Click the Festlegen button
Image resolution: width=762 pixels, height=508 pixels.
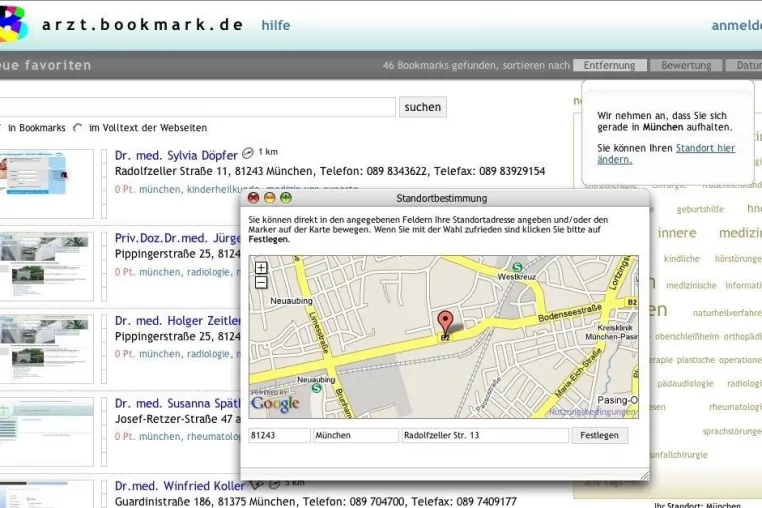click(x=599, y=435)
